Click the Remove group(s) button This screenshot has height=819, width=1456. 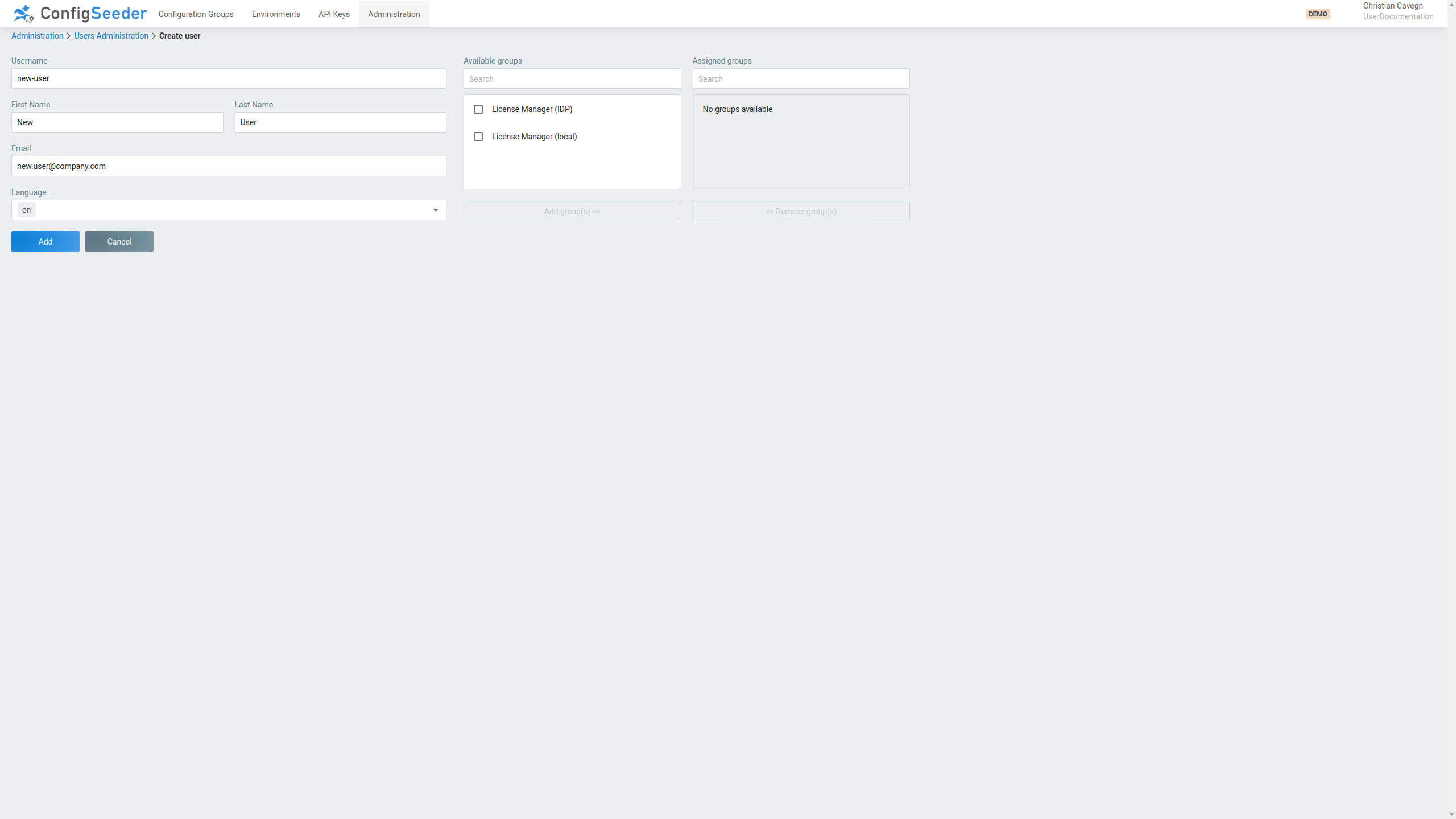[x=801, y=211]
